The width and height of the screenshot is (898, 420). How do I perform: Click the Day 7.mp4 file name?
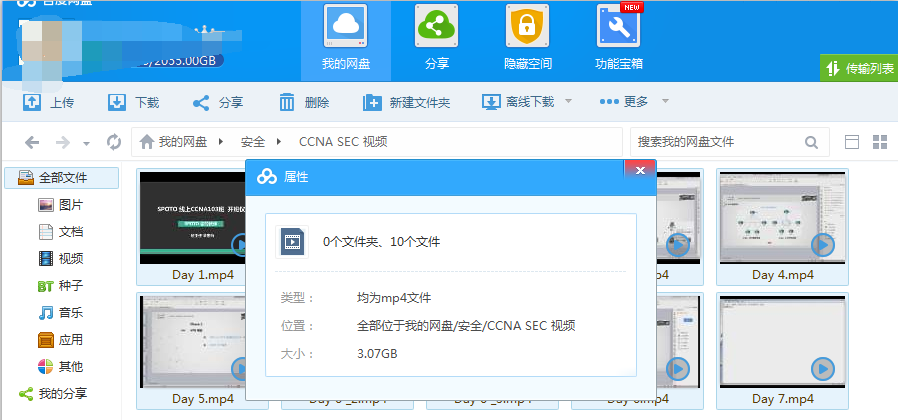tap(783, 399)
